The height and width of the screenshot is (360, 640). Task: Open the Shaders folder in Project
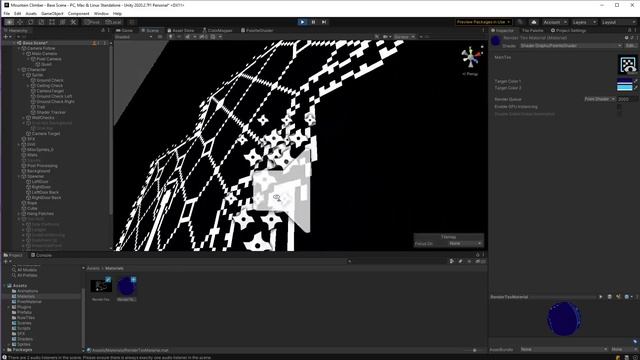pos(25,339)
